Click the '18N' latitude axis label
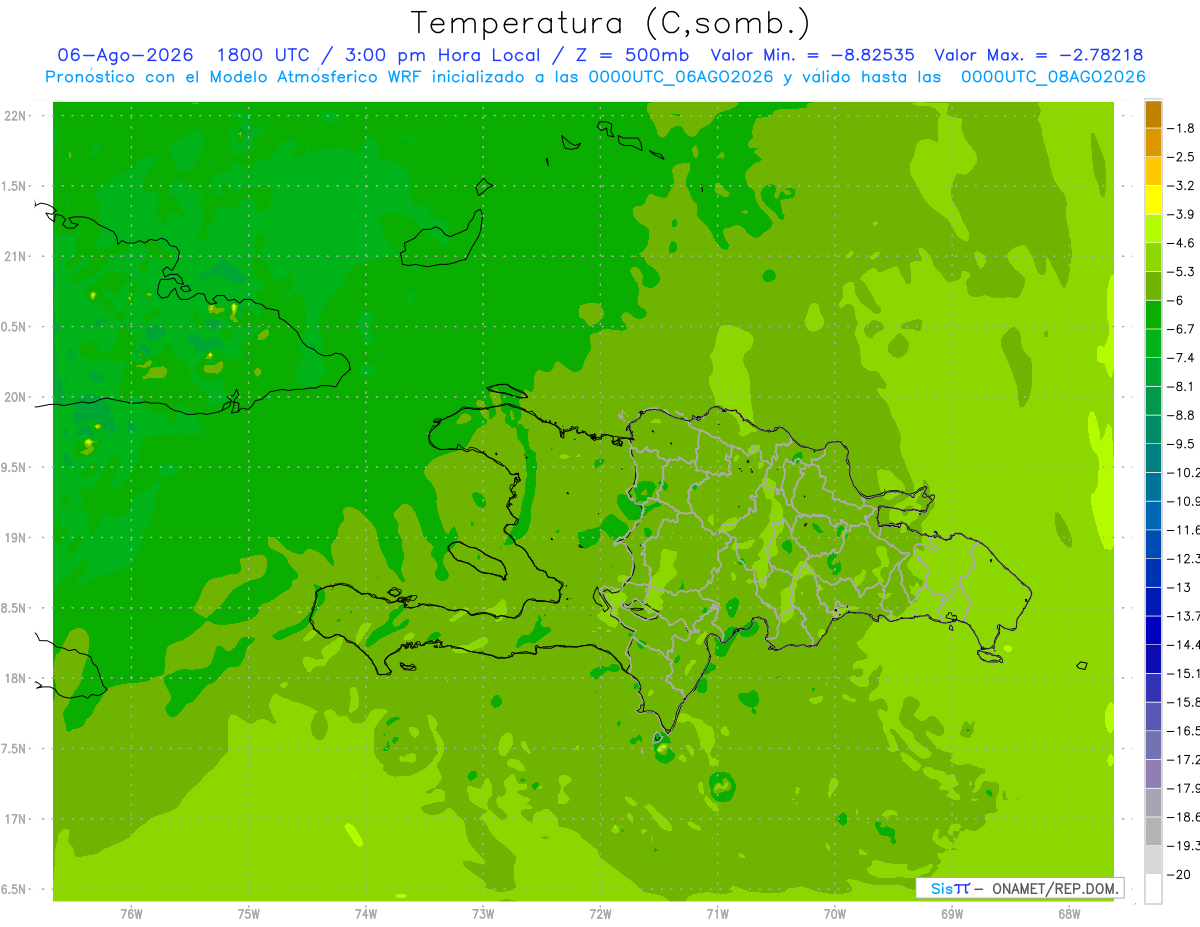Screen dimensions: 1200x927 point(17,679)
